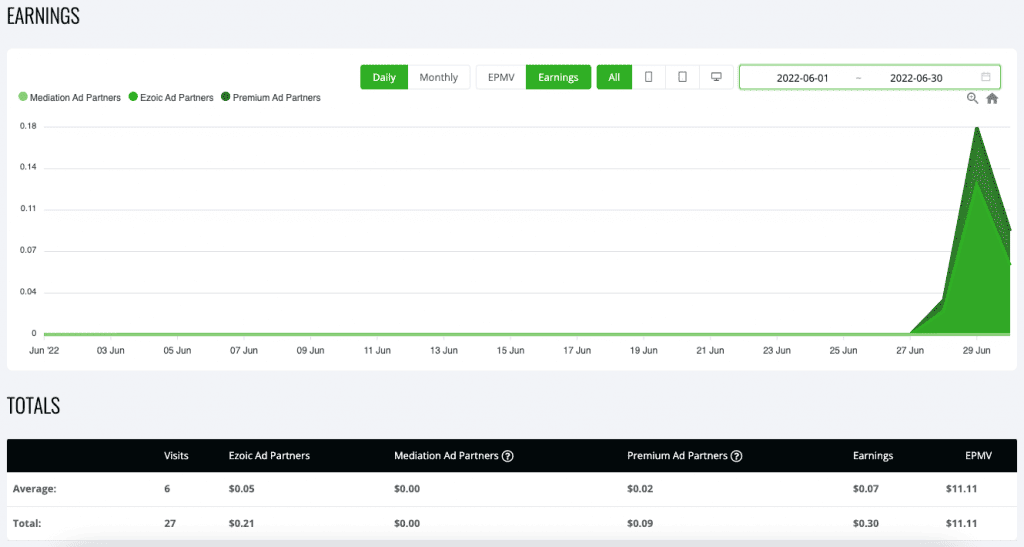Click the 27 Jun x-axis label
The image size is (1024, 547).
tap(910, 351)
